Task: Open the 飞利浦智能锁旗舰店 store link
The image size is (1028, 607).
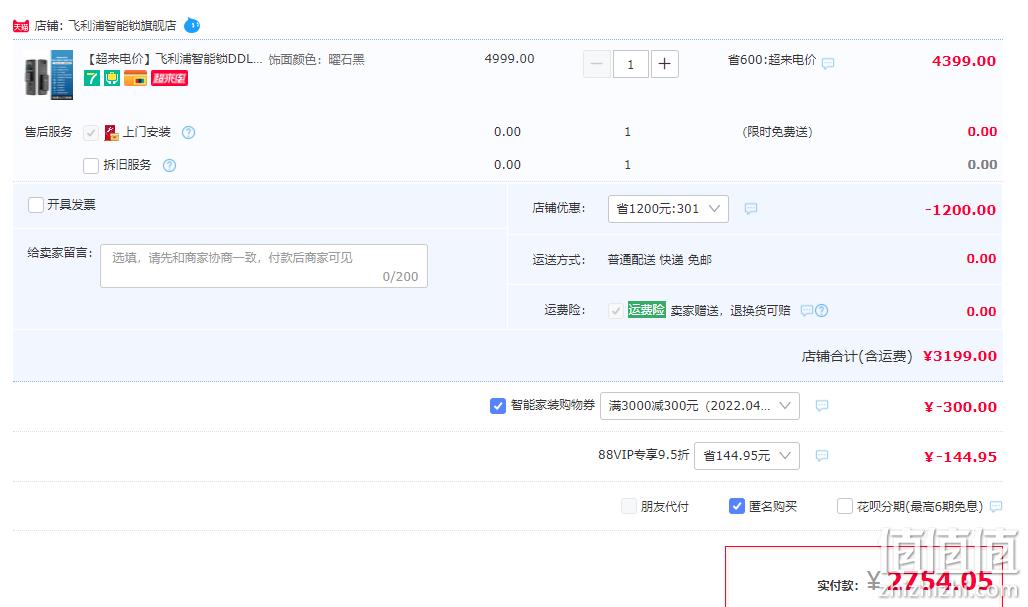Action: pos(123,26)
